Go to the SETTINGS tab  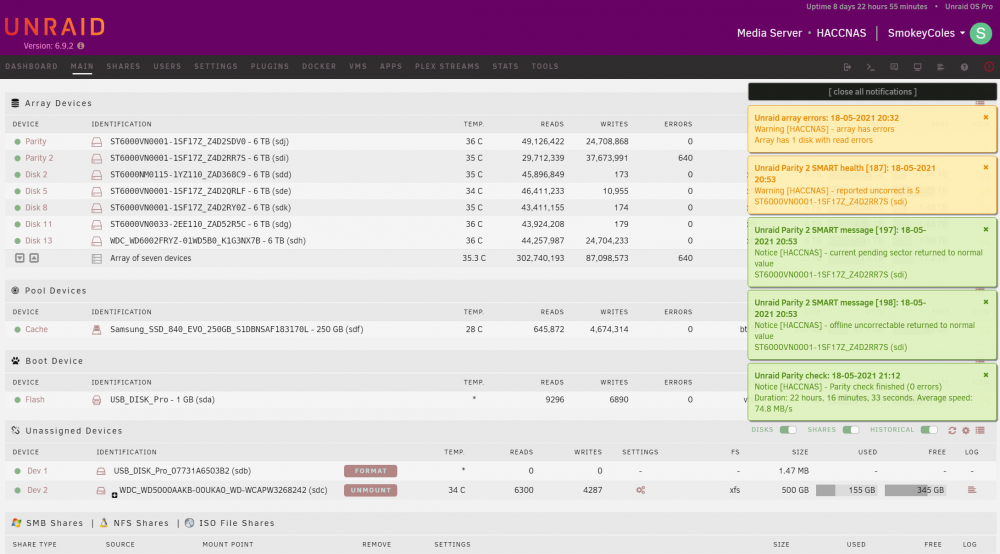(x=216, y=66)
